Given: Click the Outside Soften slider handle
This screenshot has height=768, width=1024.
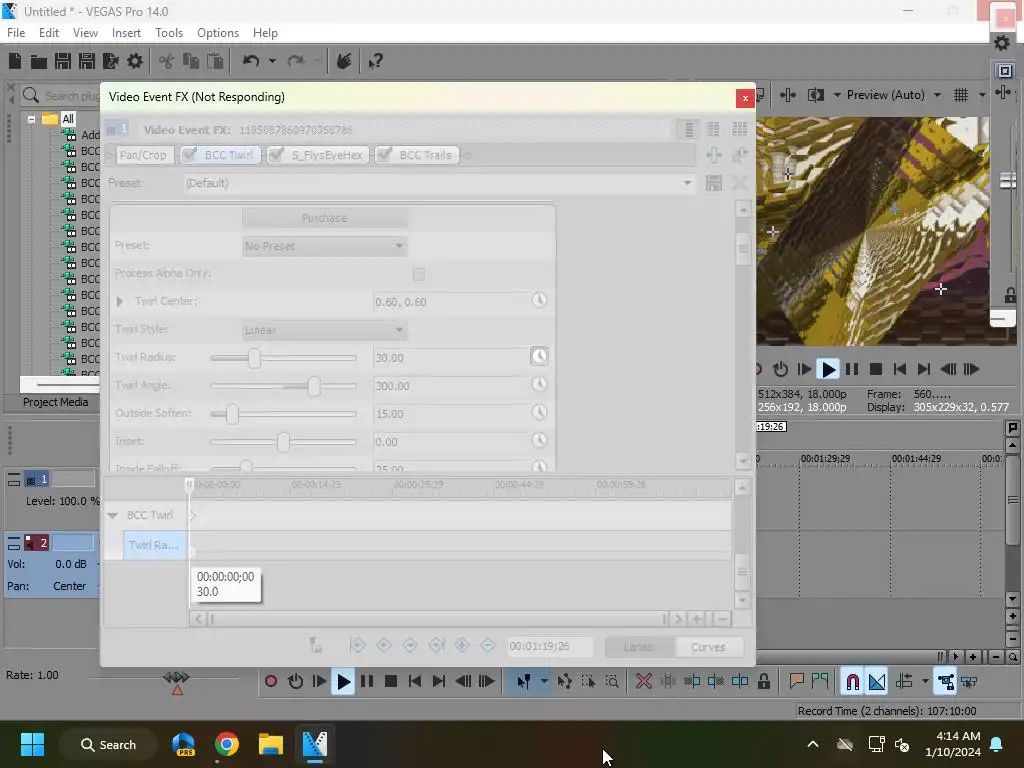Looking at the screenshot, I should (232, 414).
